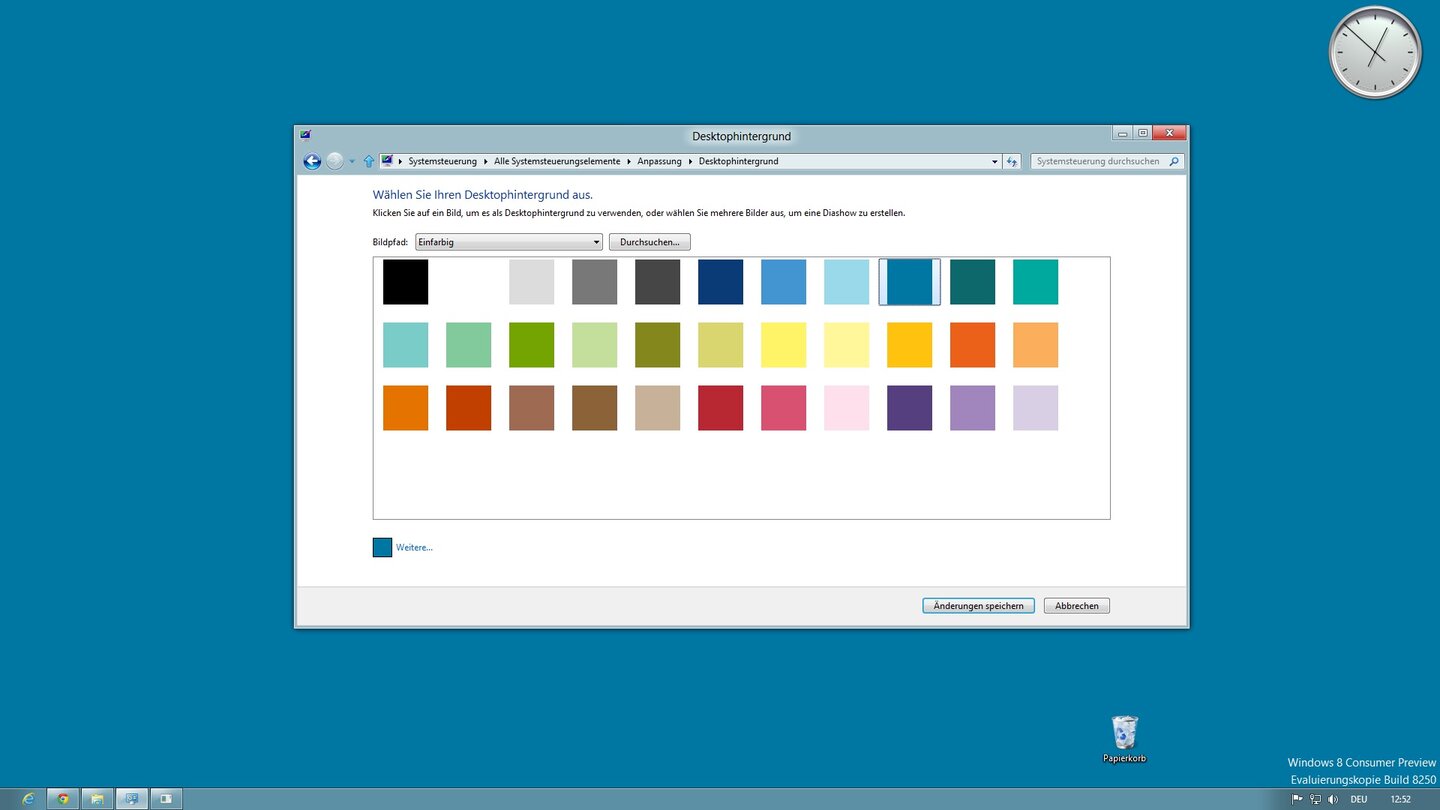The image size is (1440, 810).
Task: Maximize the Desktophintergrund window
Action: (x=1143, y=133)
